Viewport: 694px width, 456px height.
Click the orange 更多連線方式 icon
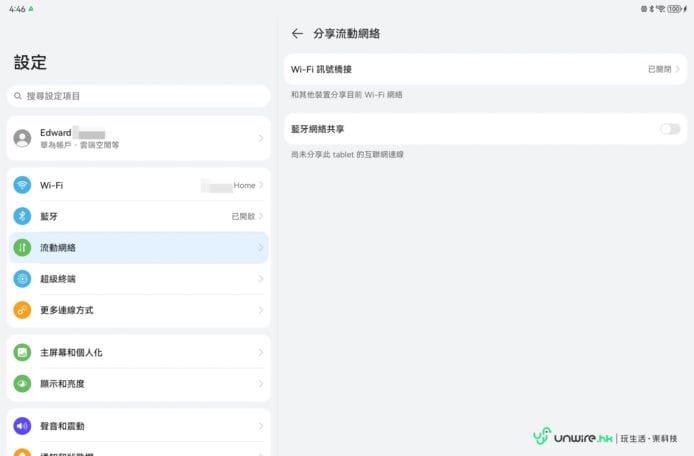[x=22, y=310]
